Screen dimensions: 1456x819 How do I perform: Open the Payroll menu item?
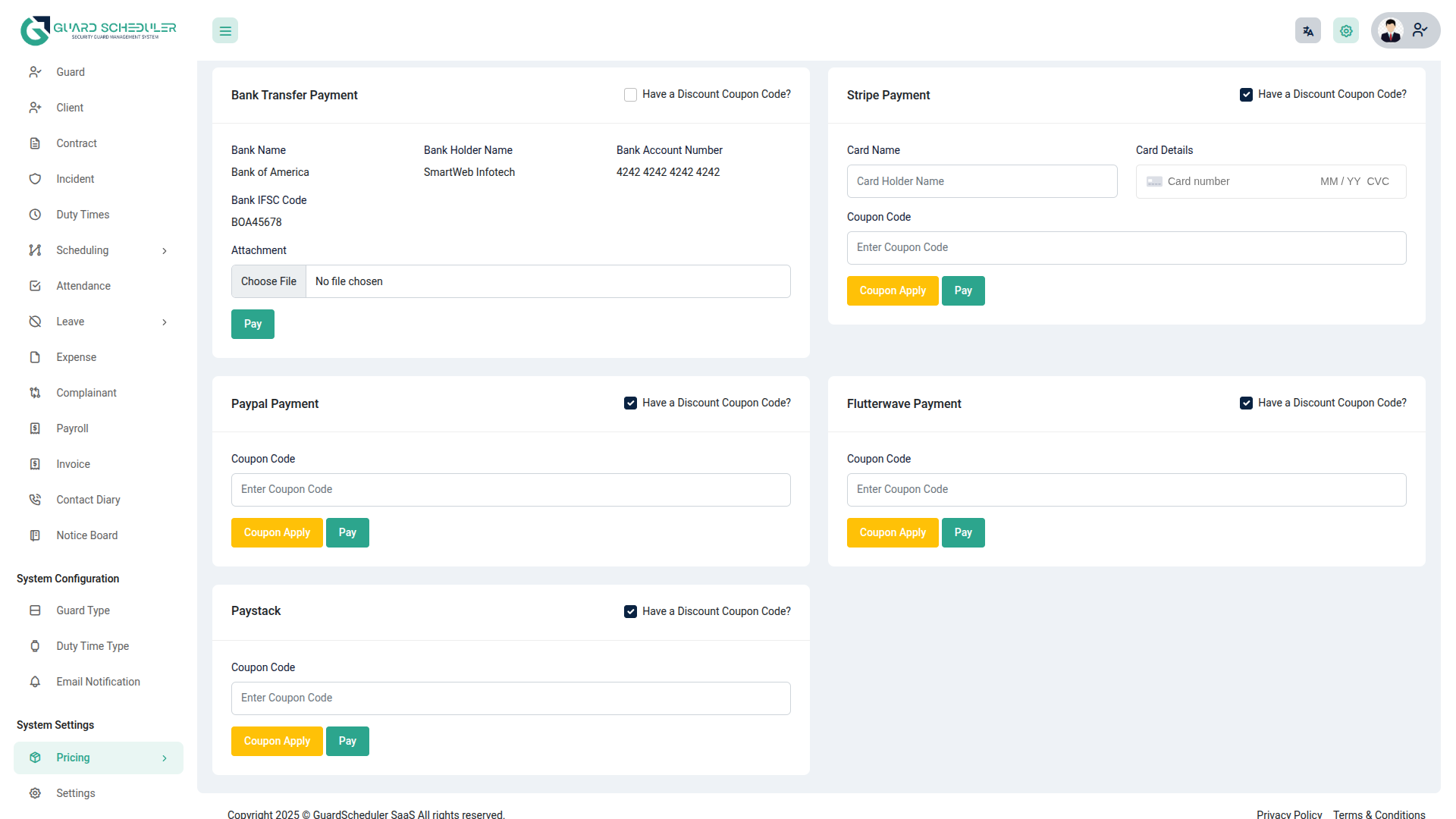pos(72,428)
